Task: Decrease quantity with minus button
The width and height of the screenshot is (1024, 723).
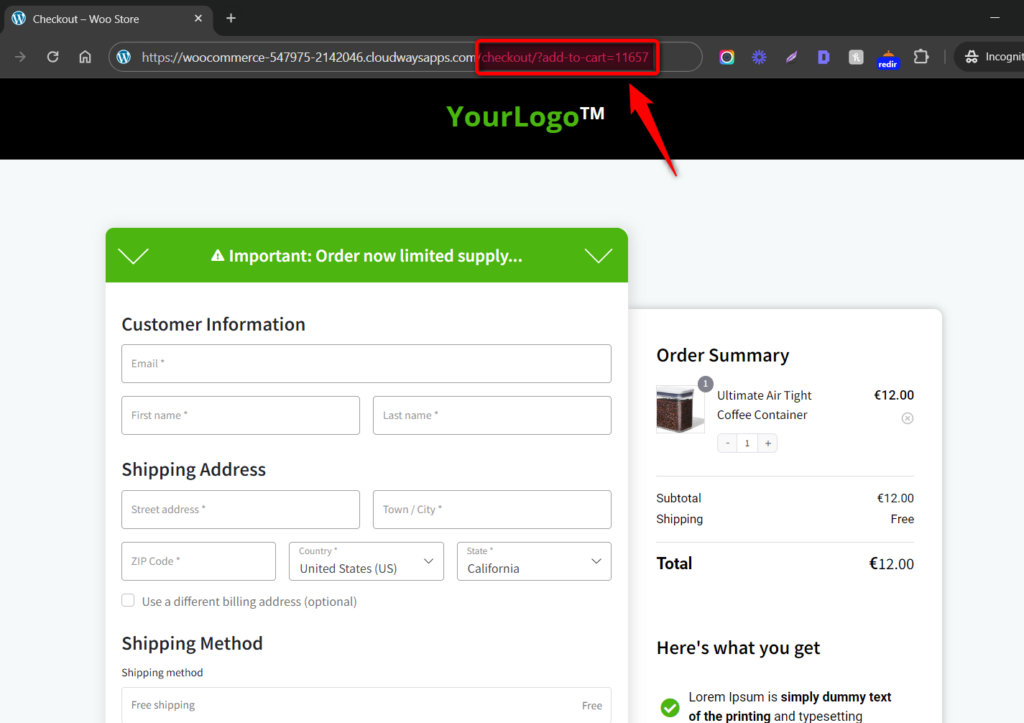Action: pyautogui.click(x=728, y=443)
